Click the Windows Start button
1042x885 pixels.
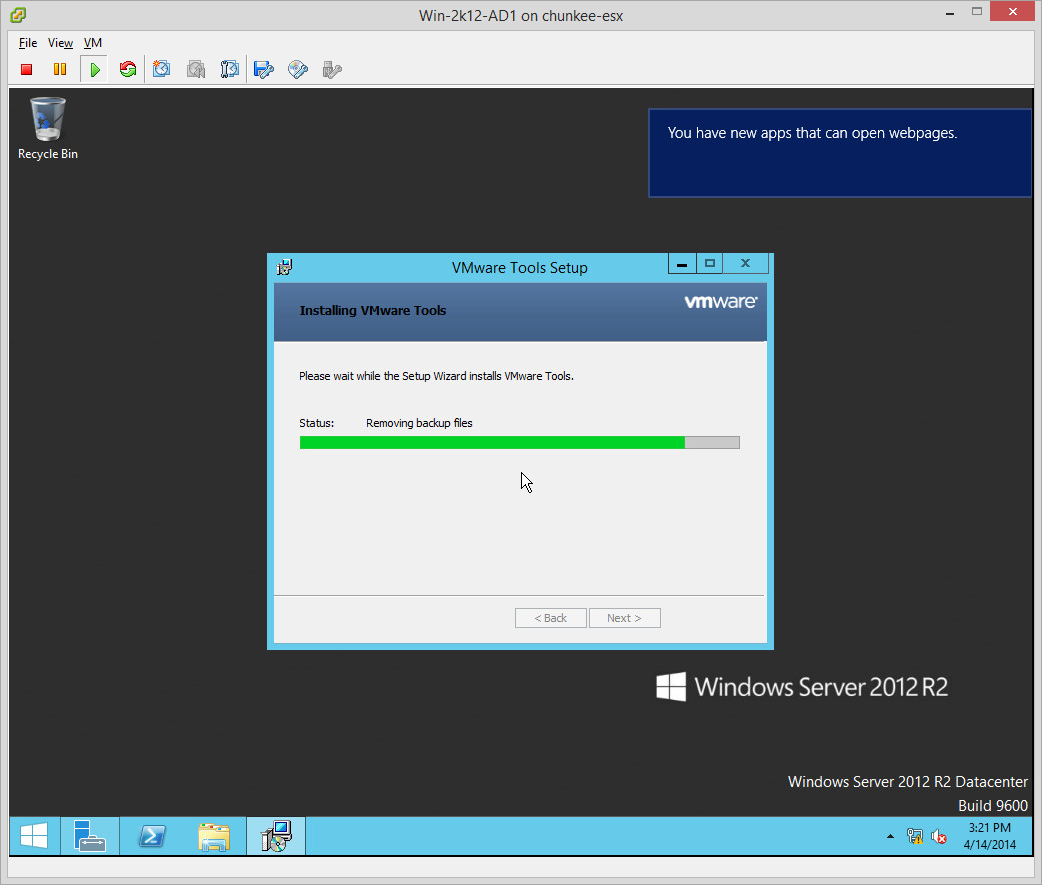point(34,836)
